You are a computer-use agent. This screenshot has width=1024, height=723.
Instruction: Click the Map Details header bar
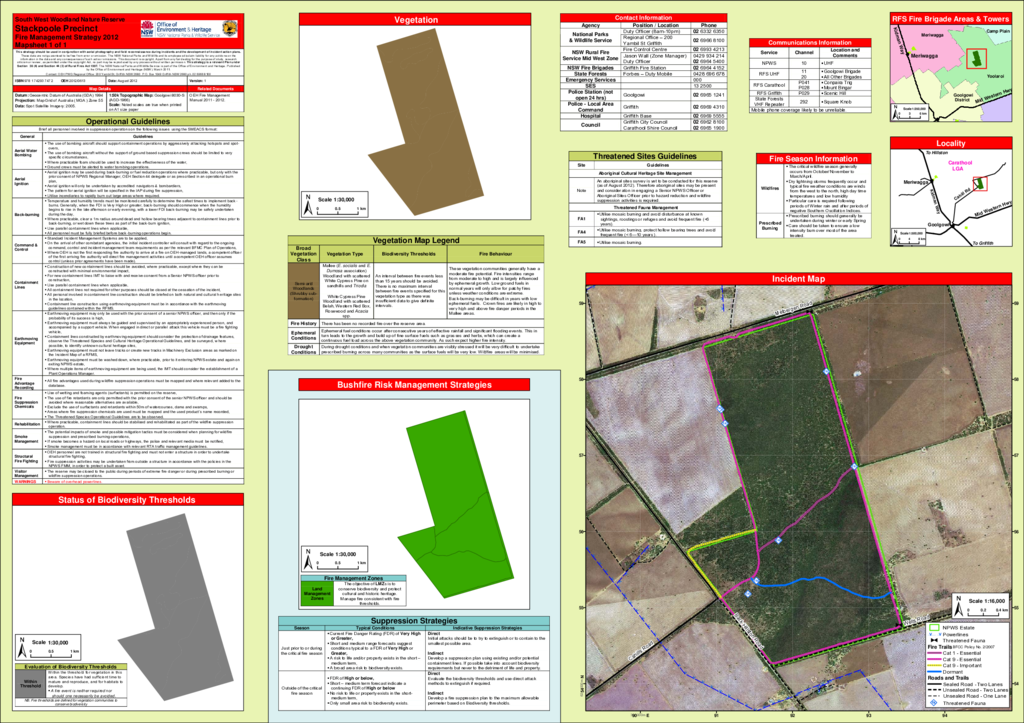click(x=100, y=89)
